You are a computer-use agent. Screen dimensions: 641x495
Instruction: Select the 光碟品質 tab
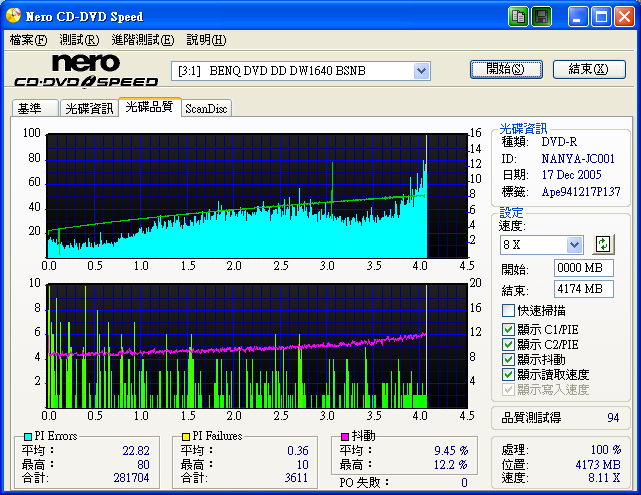pos(150,107)
